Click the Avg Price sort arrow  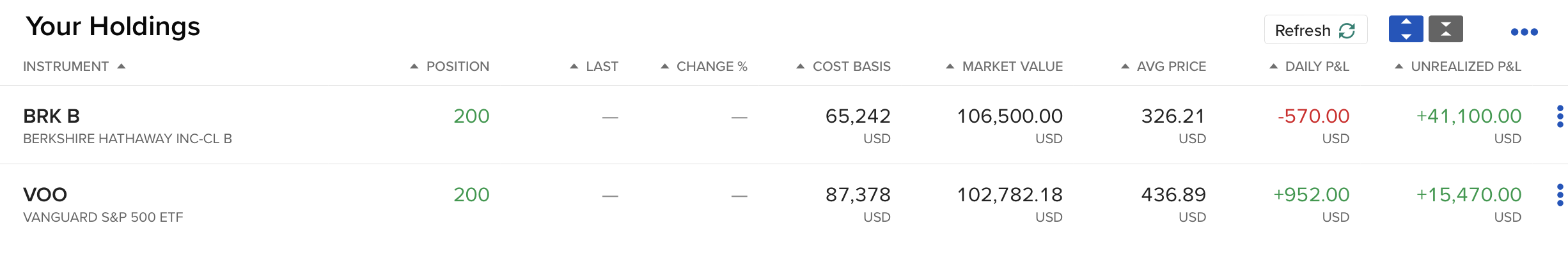pos(1125,66)
